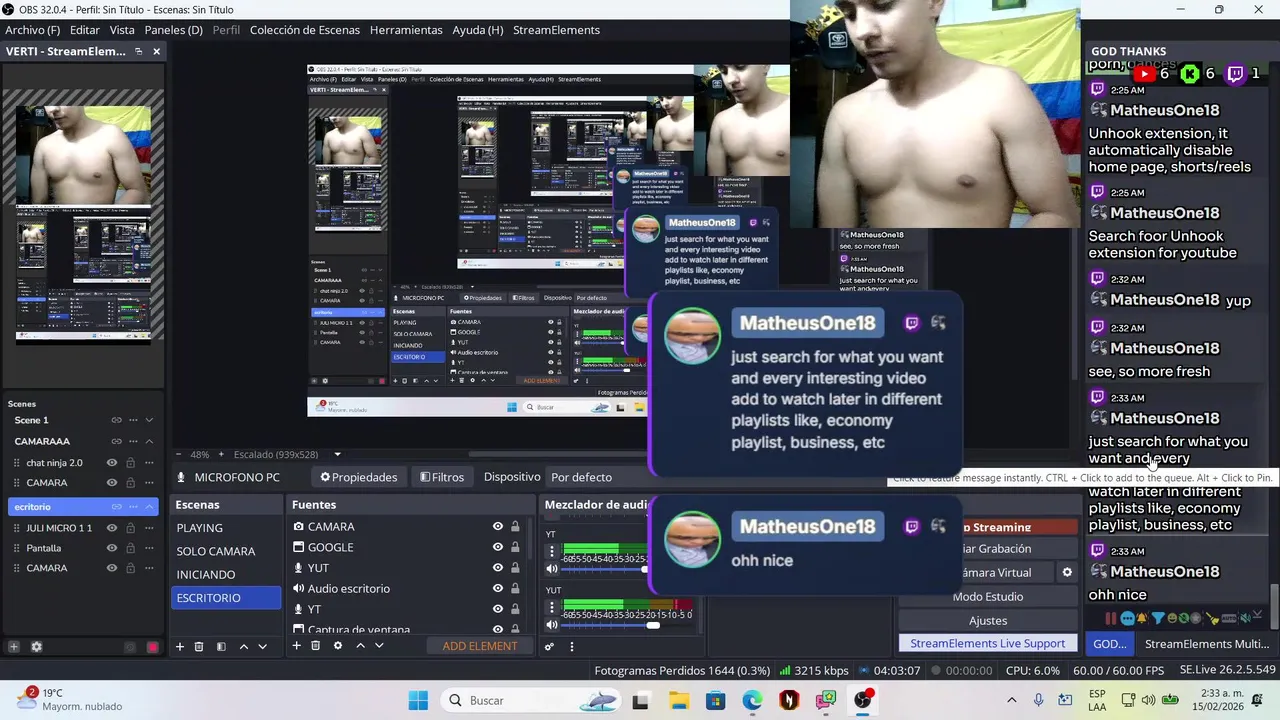The width and height of the screenshot is (1280, 720).
Task: Collapse the ecritorio scene group
Action: [x=149, y=507]
